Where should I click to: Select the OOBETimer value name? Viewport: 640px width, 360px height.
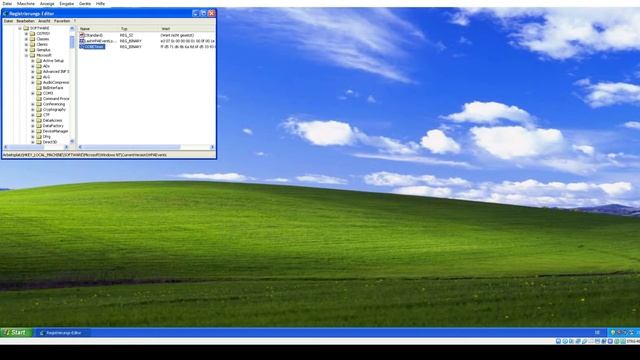(x=95, y=47)
